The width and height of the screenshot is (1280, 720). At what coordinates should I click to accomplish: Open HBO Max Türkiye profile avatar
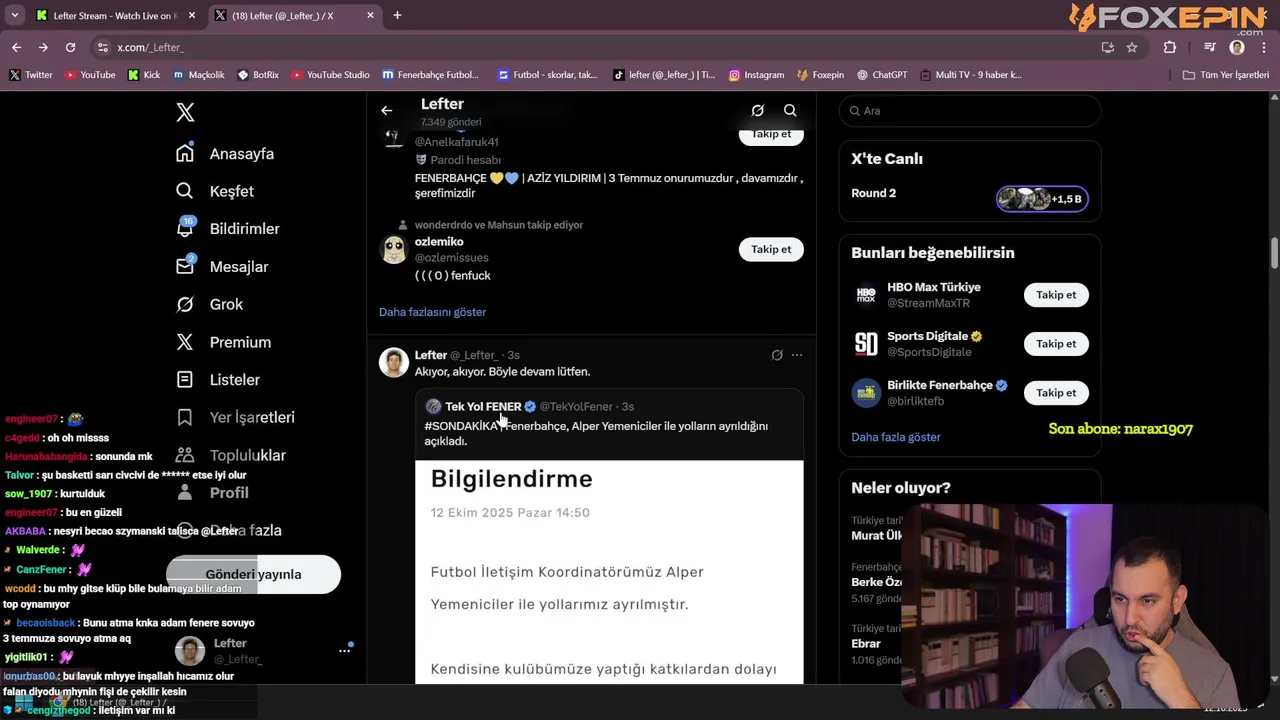click(x=866, y=295)
